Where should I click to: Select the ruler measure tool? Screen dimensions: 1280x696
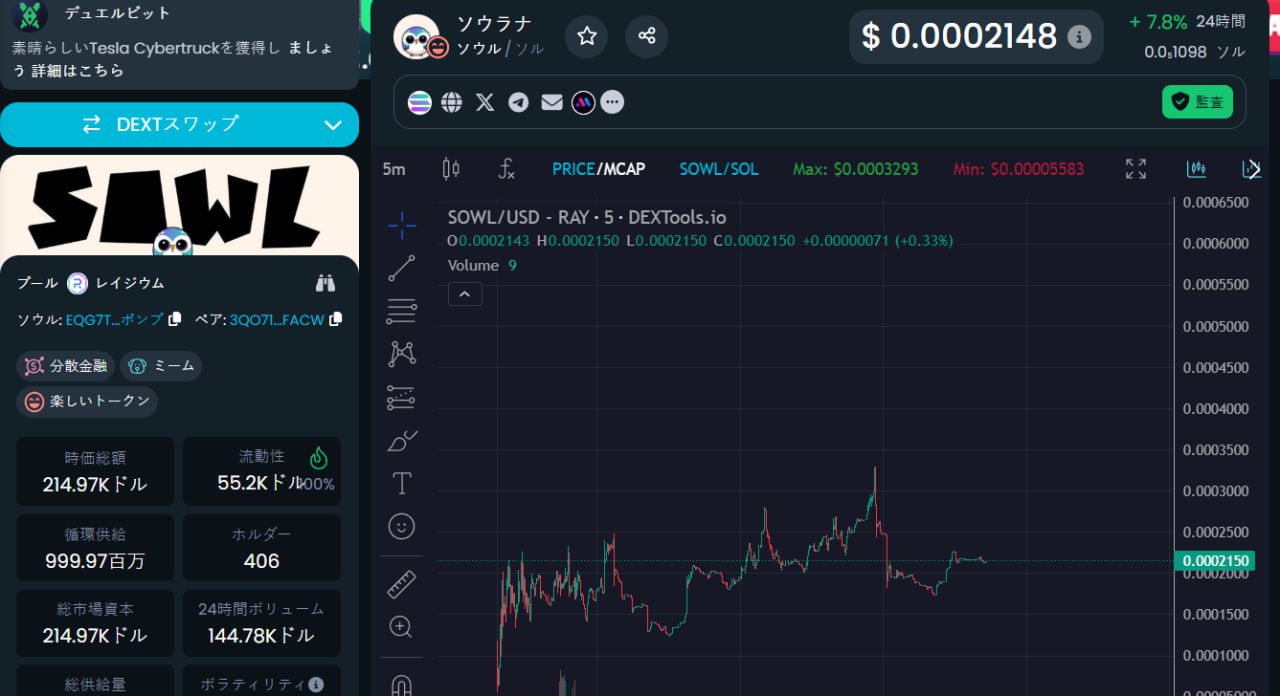402,584
